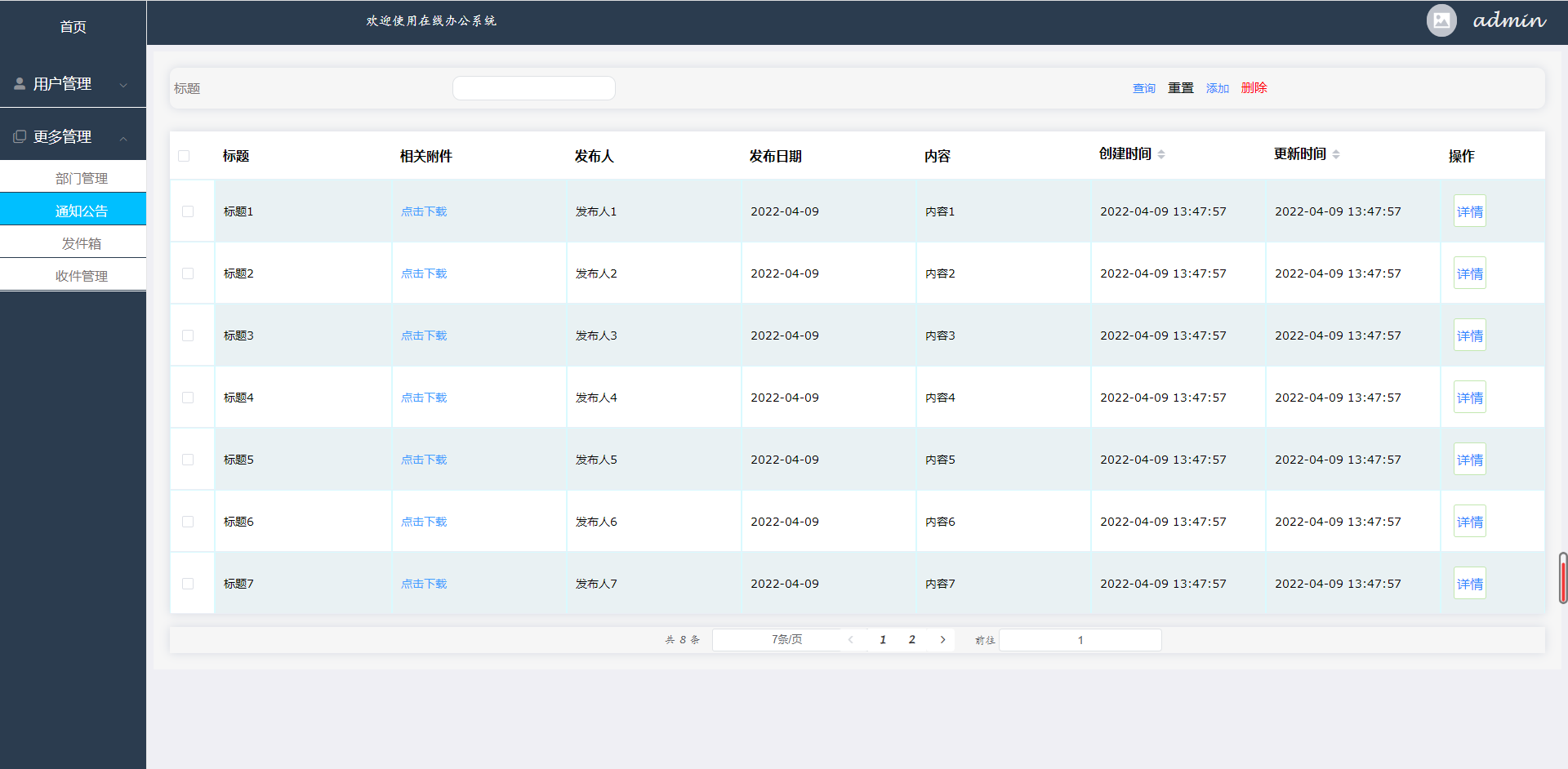Click the admin avatar icon
This screenshot has width=1568, height=769.
[1441, 20]
